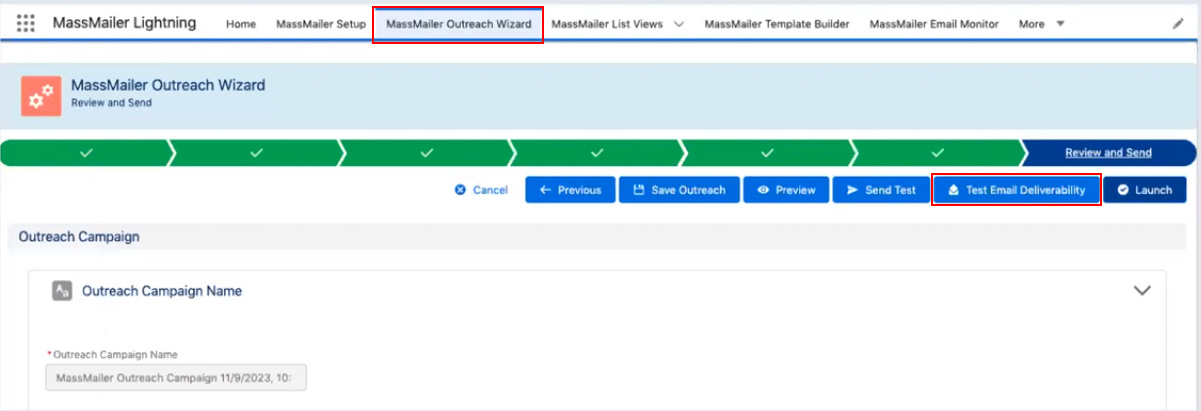Click the Review and Send step link
Screen dimensions: 1201x411
tap(1108, 153)
